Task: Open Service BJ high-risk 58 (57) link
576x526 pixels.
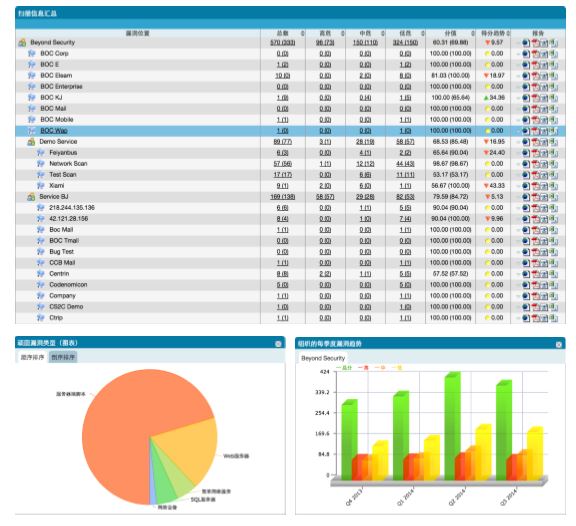Action: click(x=325, y=197)
